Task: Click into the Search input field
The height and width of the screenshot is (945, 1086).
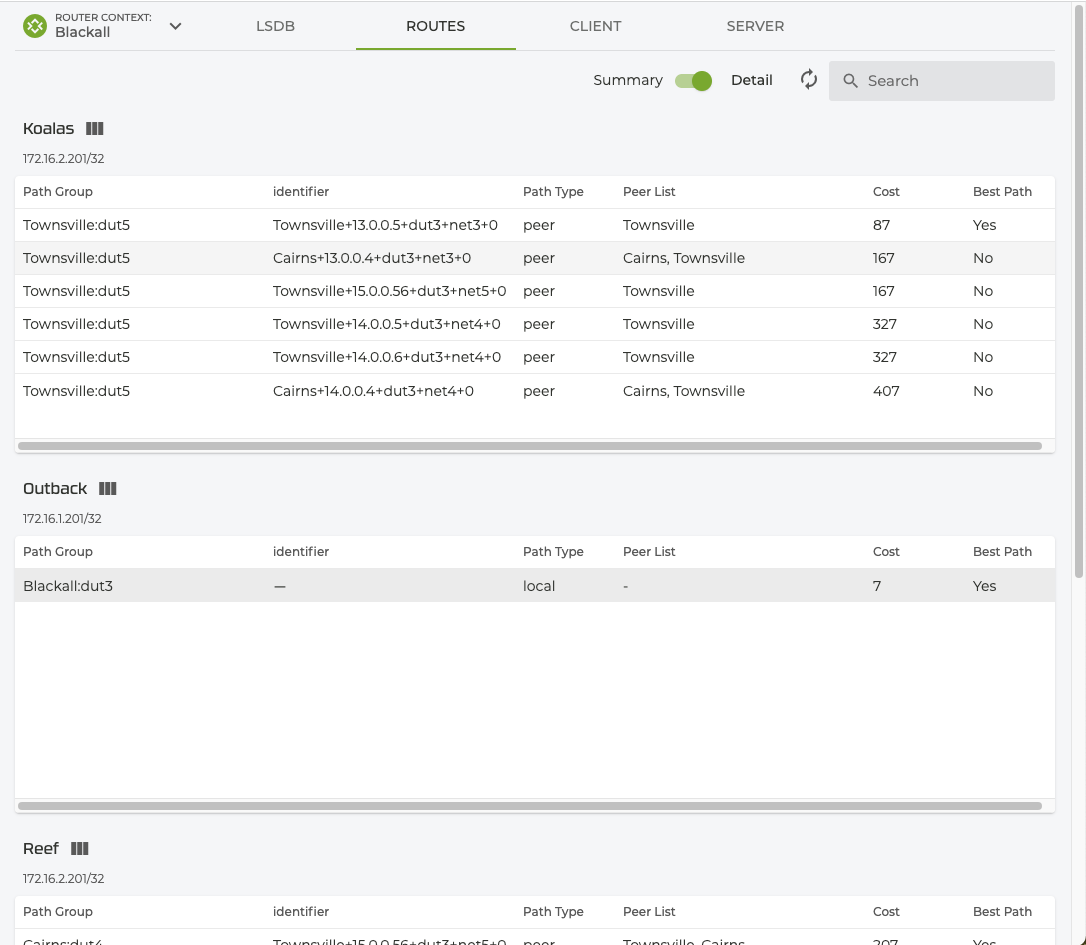Action: tap(950, 81)
